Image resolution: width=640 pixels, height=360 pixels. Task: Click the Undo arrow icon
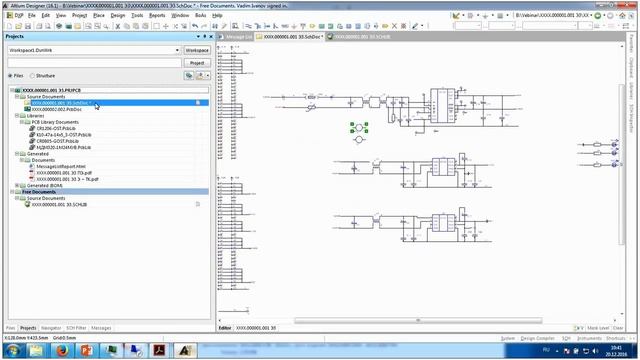[195, 26]
